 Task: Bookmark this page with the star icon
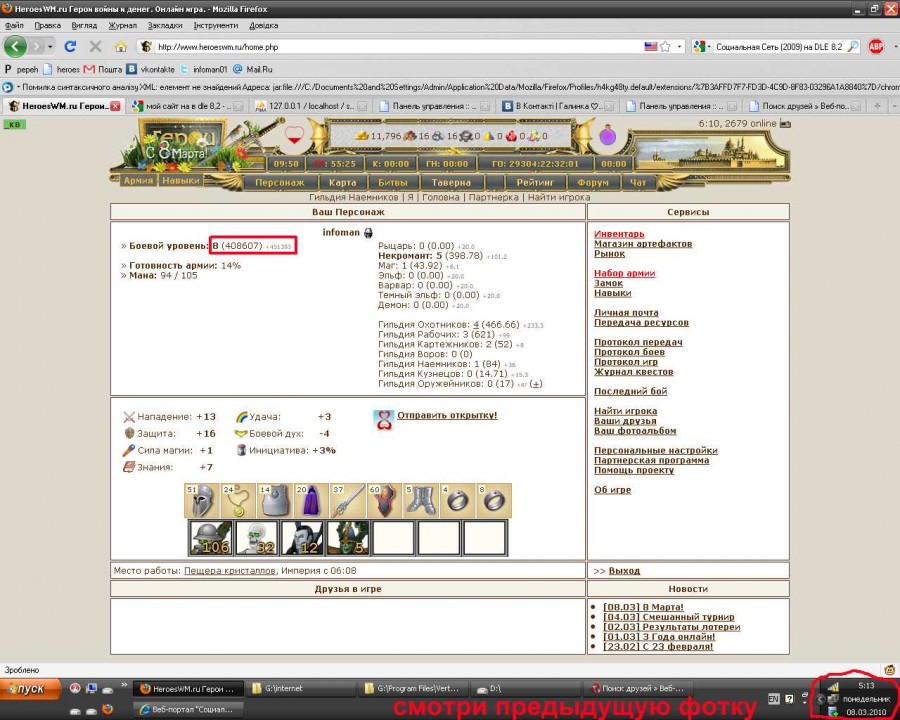[665, 47]
